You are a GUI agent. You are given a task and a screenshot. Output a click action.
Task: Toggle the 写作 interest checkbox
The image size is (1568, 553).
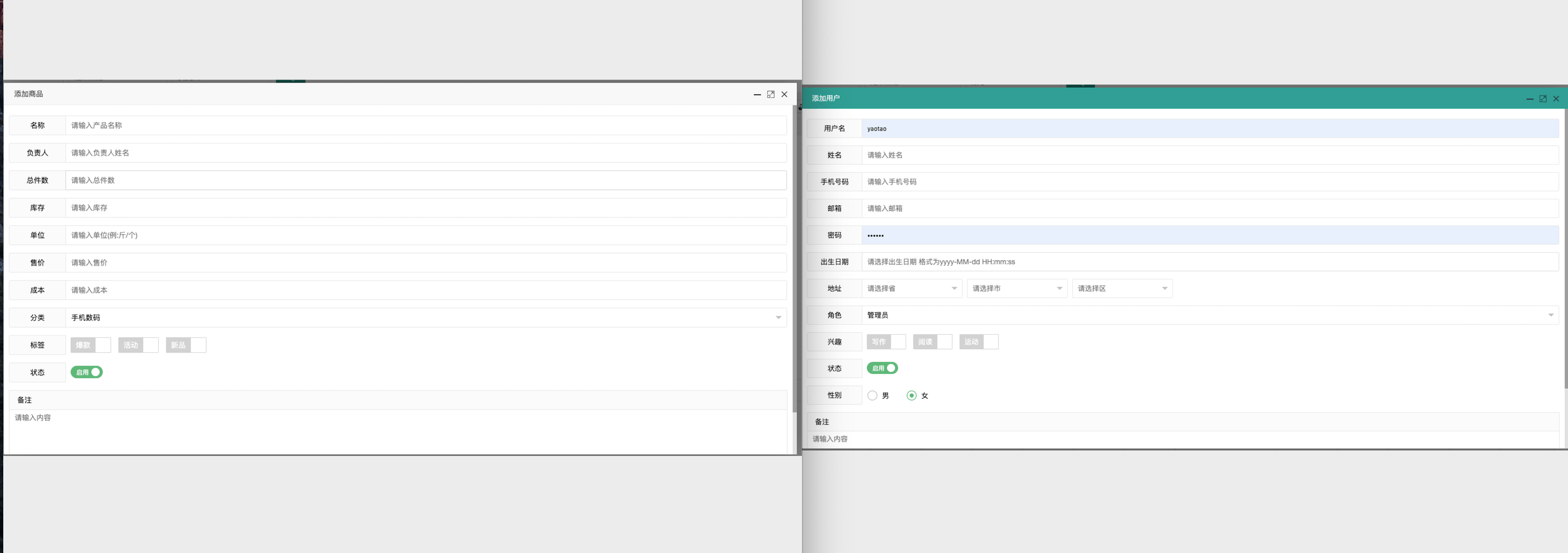(x=886, y=342)
